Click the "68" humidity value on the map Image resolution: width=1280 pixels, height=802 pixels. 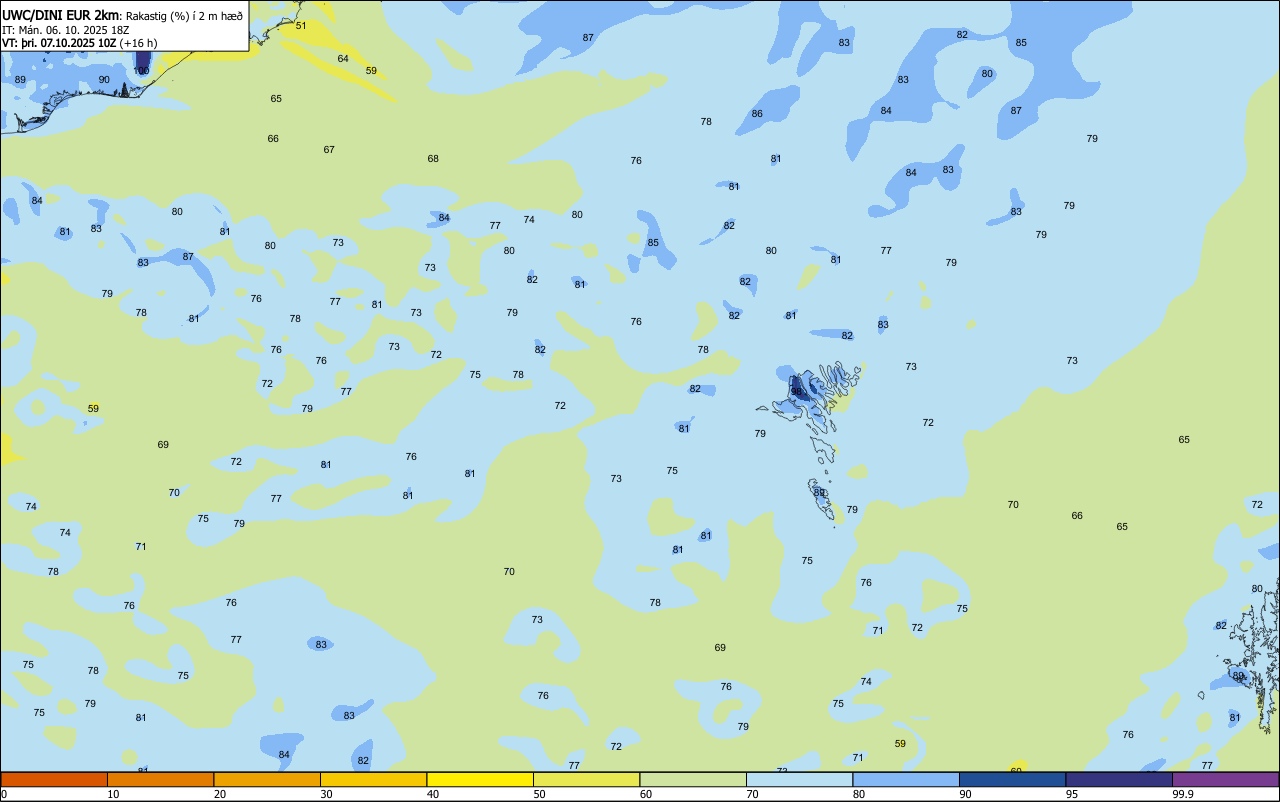pyautogui.click(x=433, y=159)
